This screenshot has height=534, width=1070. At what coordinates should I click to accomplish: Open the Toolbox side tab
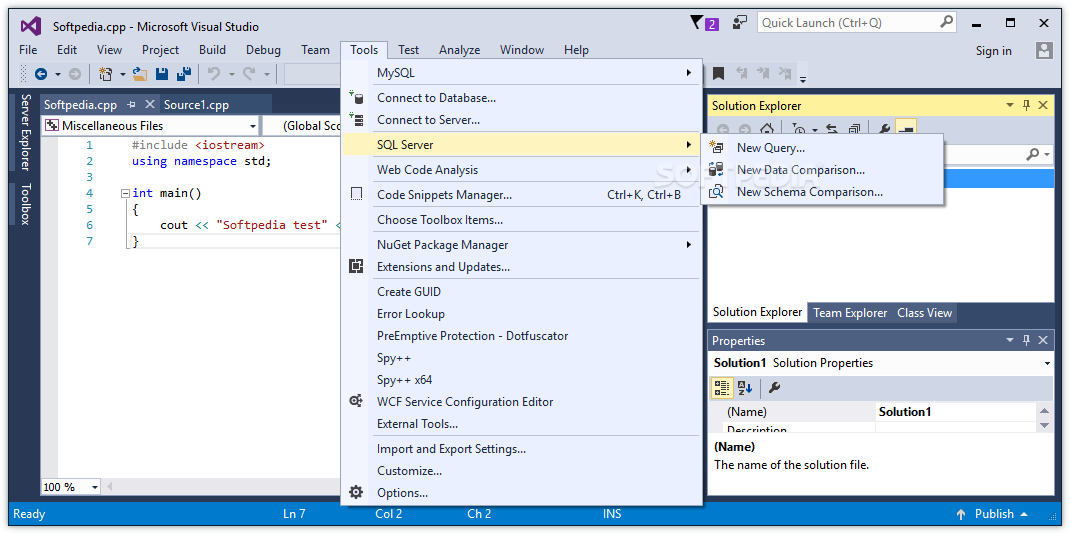(x=25, y=204)
